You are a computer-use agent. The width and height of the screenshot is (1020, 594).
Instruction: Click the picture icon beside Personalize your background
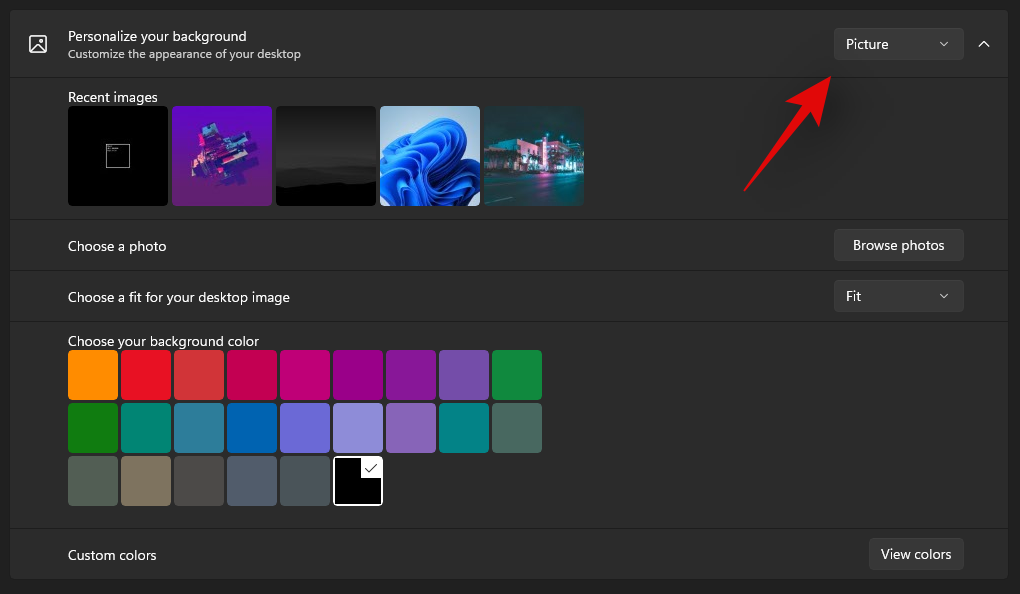[x=38, y=44]
